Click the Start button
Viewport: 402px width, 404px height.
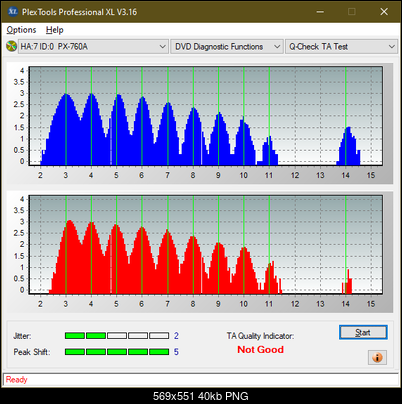[x=363, y=332]
